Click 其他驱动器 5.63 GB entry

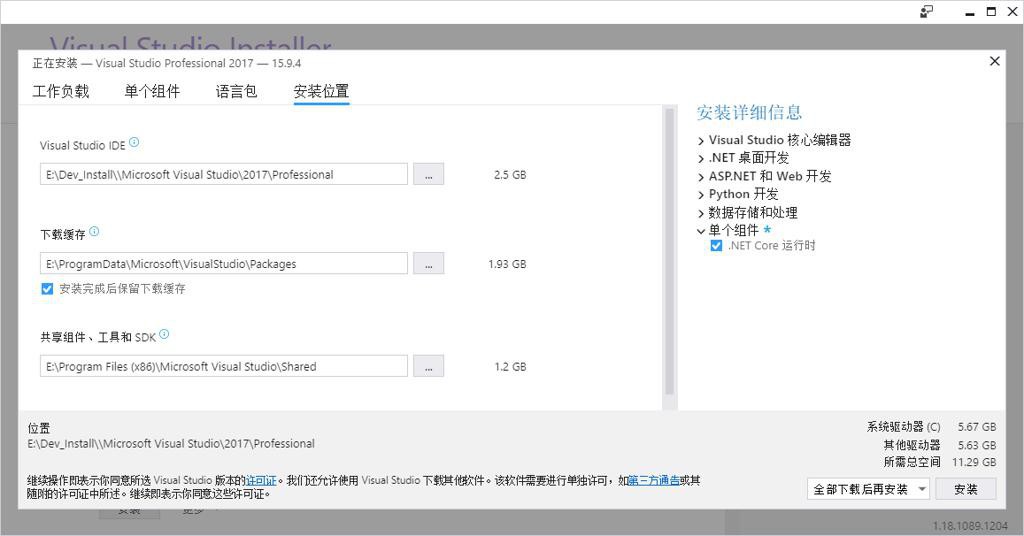[x=940, y=445]
